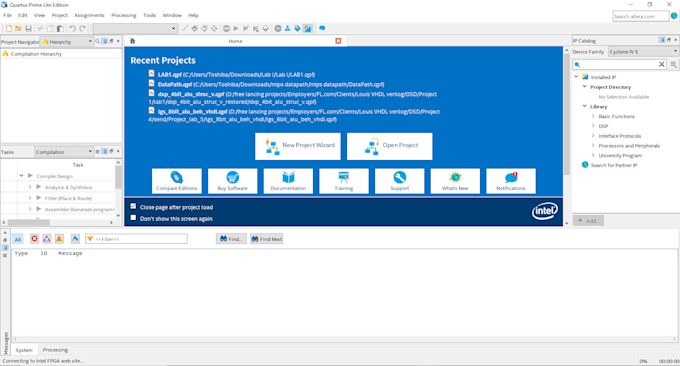Open the Documentation book tile
The height and width of the screenshot is (366, 680).
point(288,181)
